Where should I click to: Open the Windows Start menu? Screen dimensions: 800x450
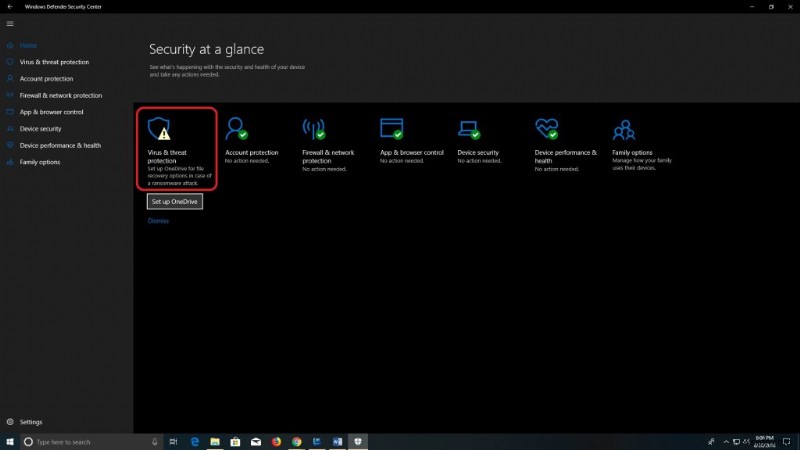tap(10, 442)
